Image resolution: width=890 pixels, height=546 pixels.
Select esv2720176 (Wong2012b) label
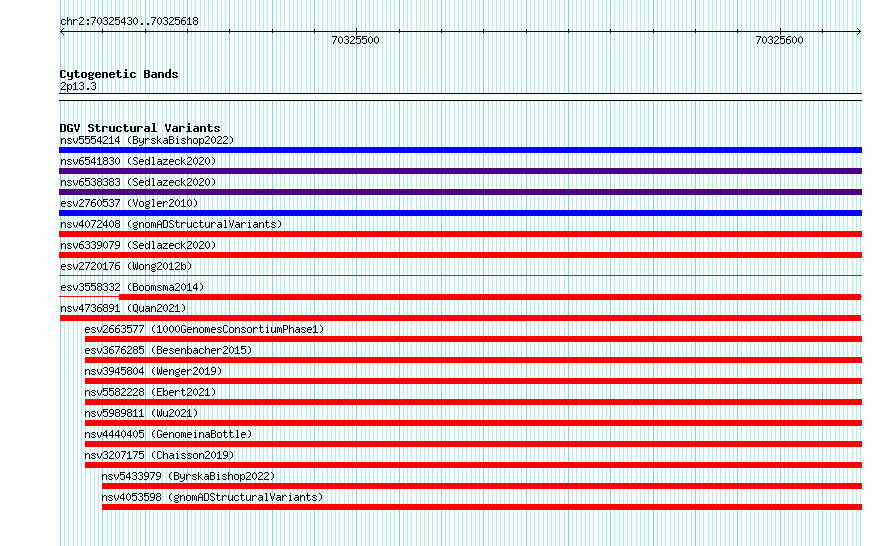(126, 266)
